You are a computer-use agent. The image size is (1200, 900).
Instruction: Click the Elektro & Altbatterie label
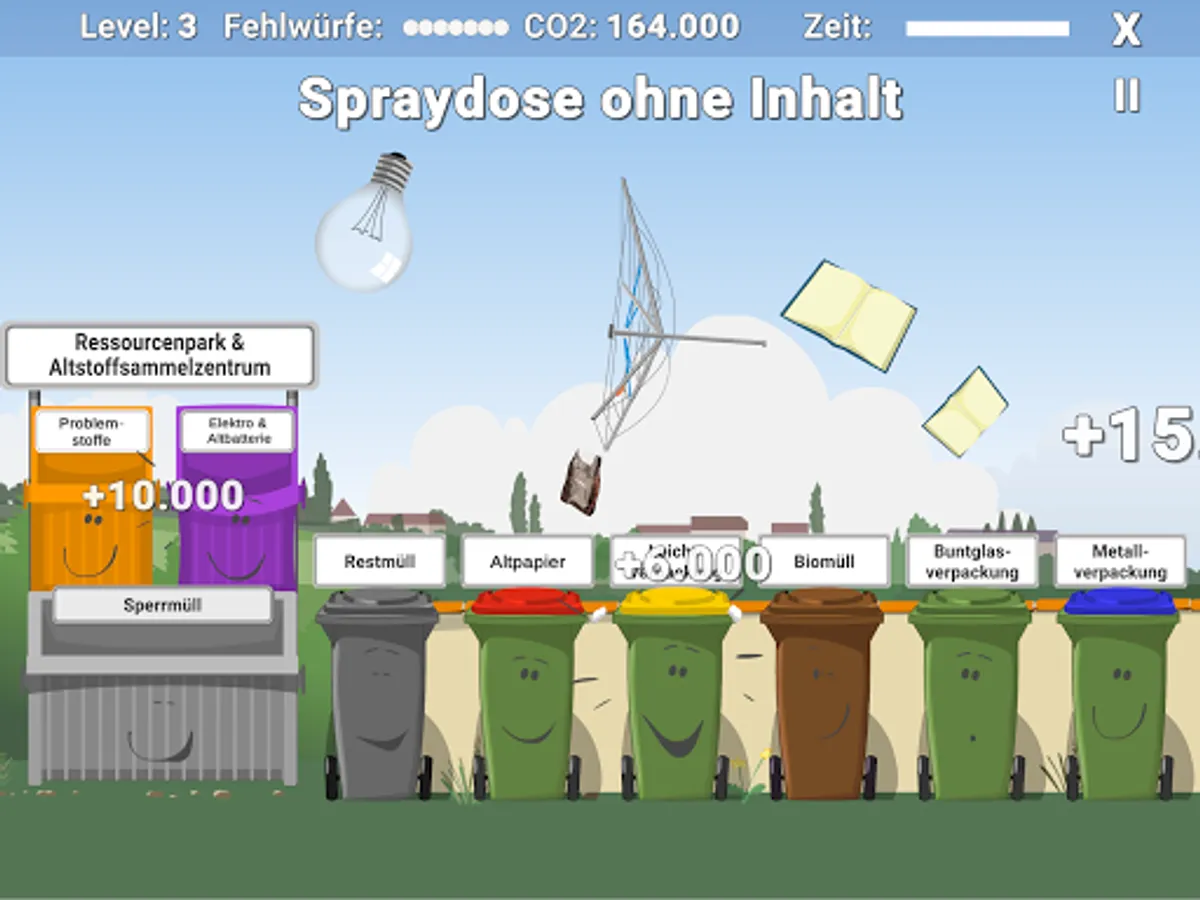pos(237,431)
